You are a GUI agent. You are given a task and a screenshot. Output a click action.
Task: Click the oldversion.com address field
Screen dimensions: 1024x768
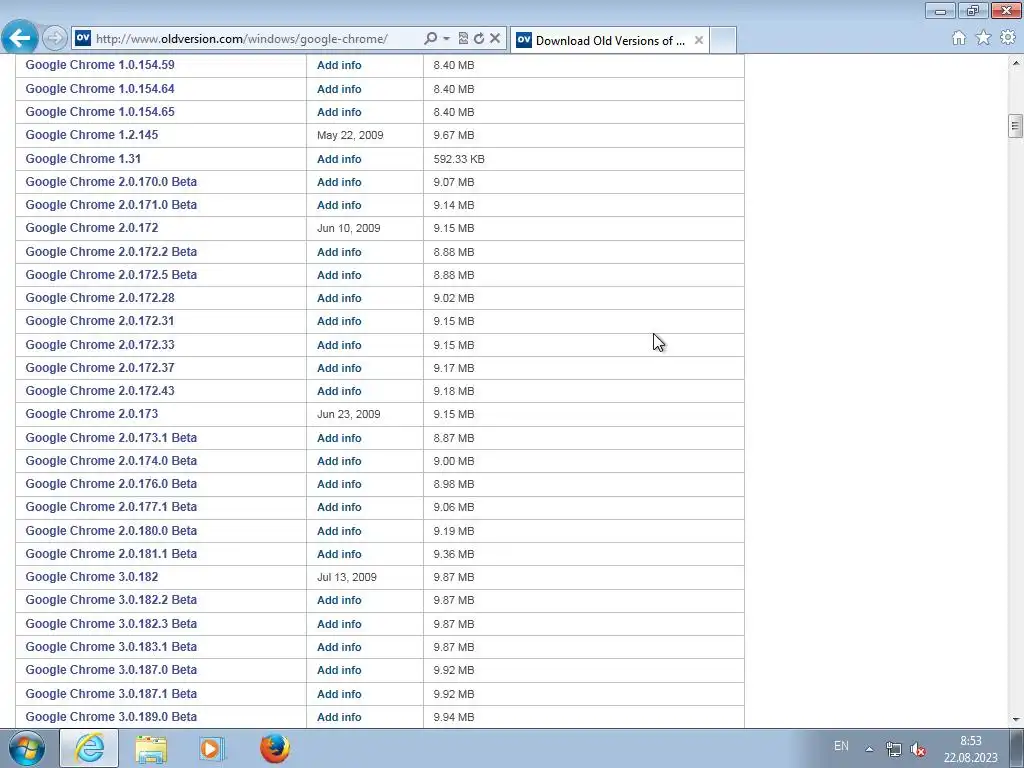[242, 39]
